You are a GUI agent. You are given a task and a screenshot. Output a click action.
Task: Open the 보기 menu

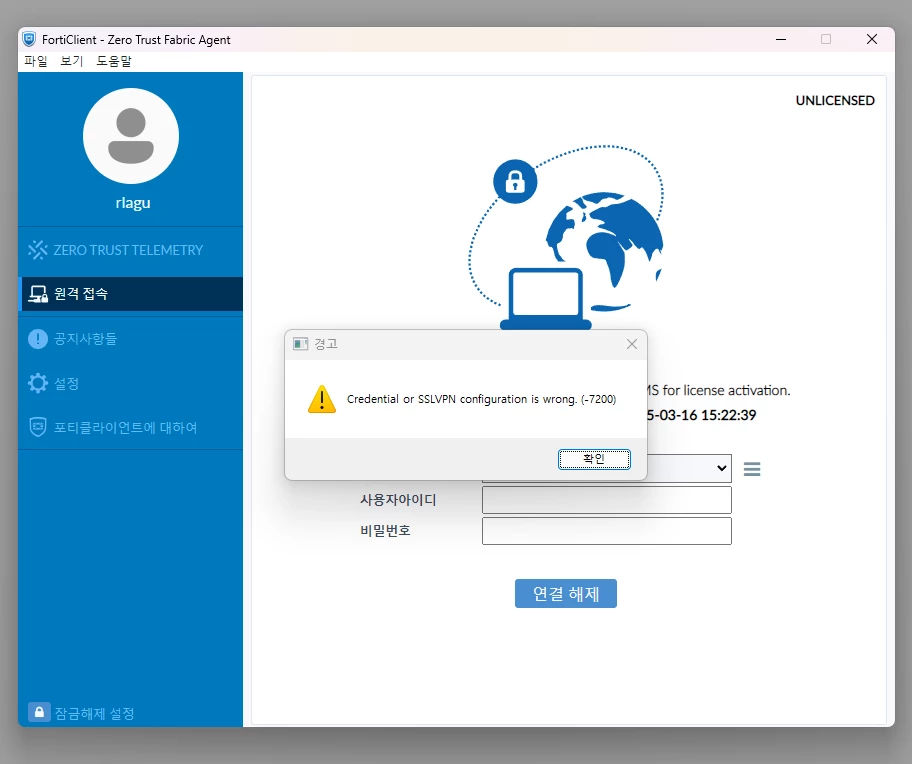pos(72,61)
